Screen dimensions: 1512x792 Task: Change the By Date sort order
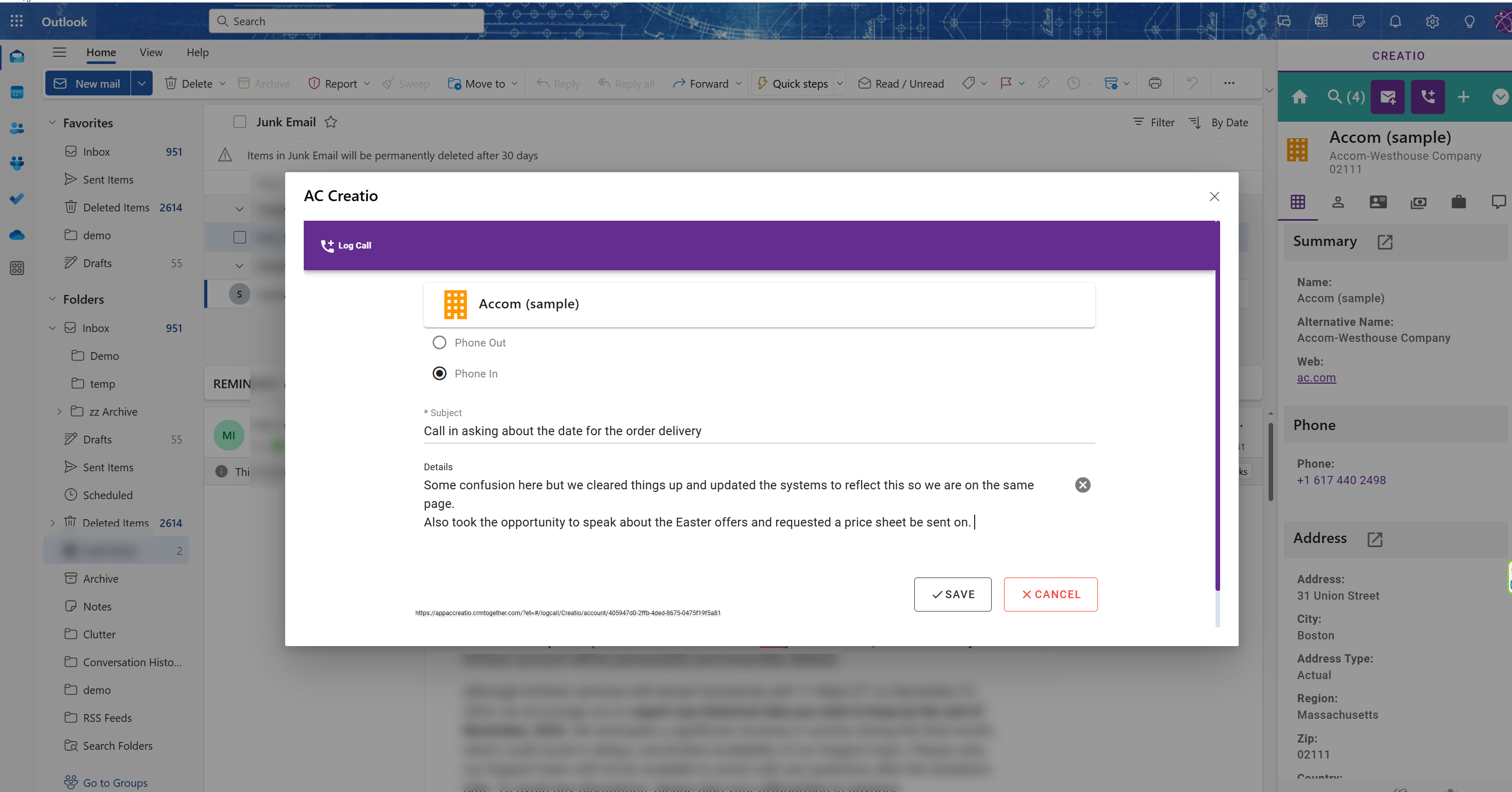tap(1218, 122)
